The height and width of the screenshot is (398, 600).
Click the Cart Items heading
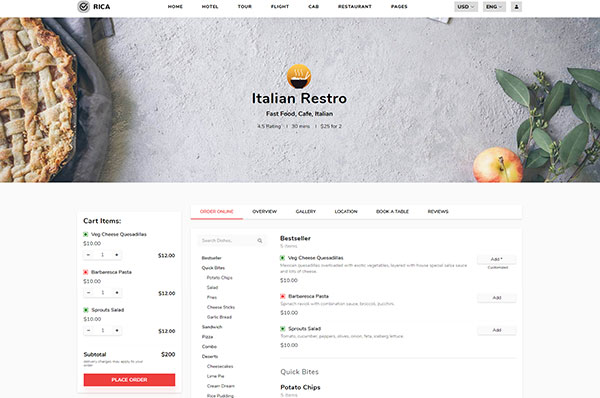pos(102,221)
